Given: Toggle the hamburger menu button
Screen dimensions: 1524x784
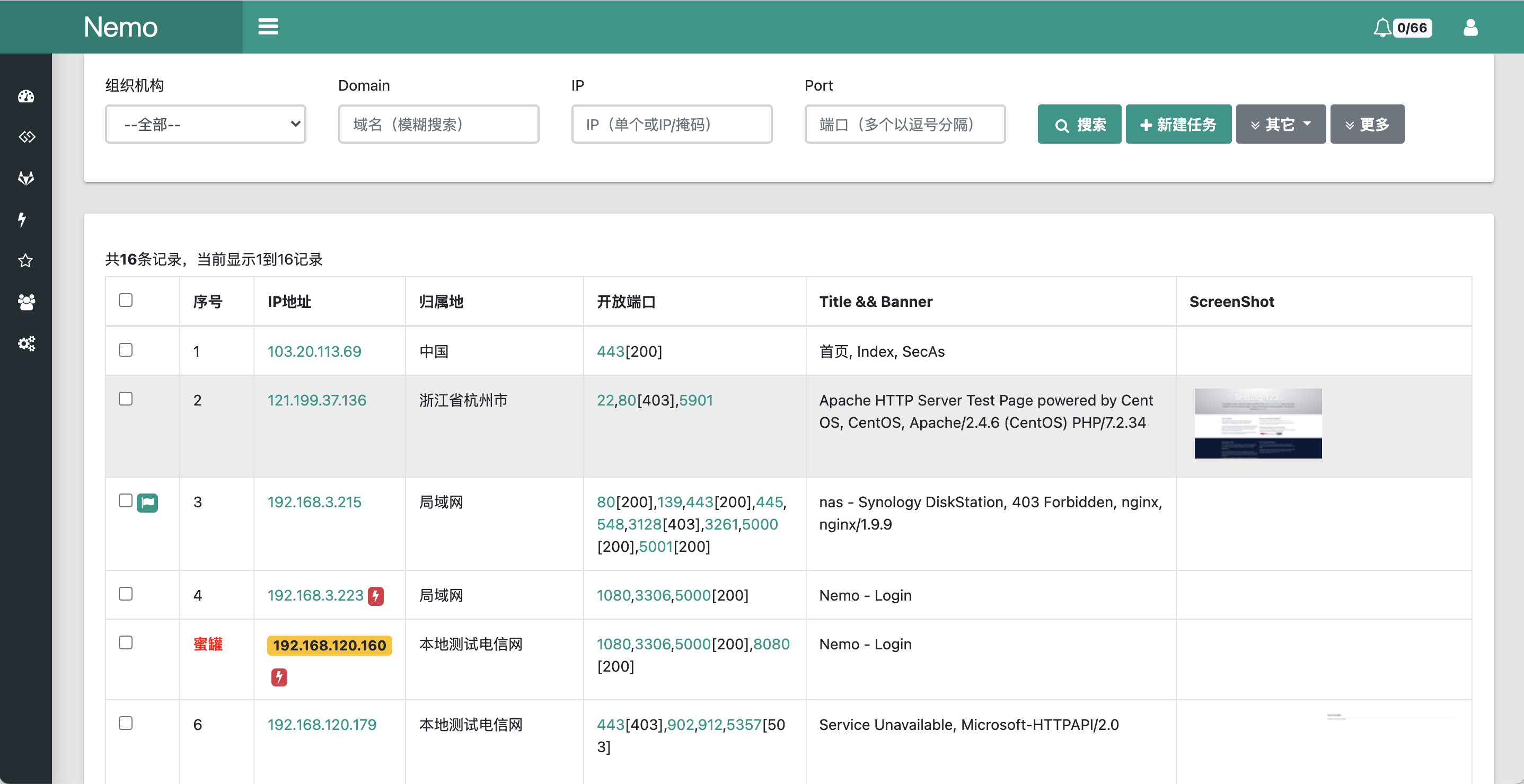Looking at the screenshot, I should tap(268, 27).
